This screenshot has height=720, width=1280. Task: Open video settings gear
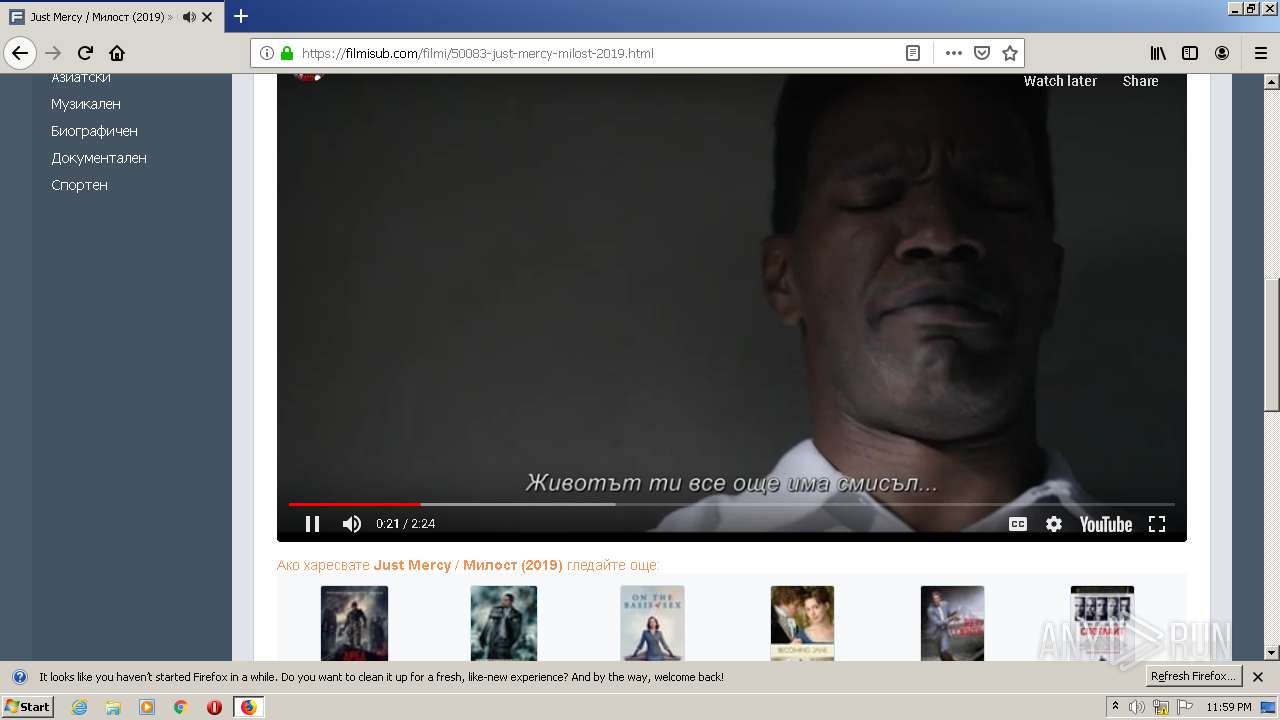pos(1054,524)
